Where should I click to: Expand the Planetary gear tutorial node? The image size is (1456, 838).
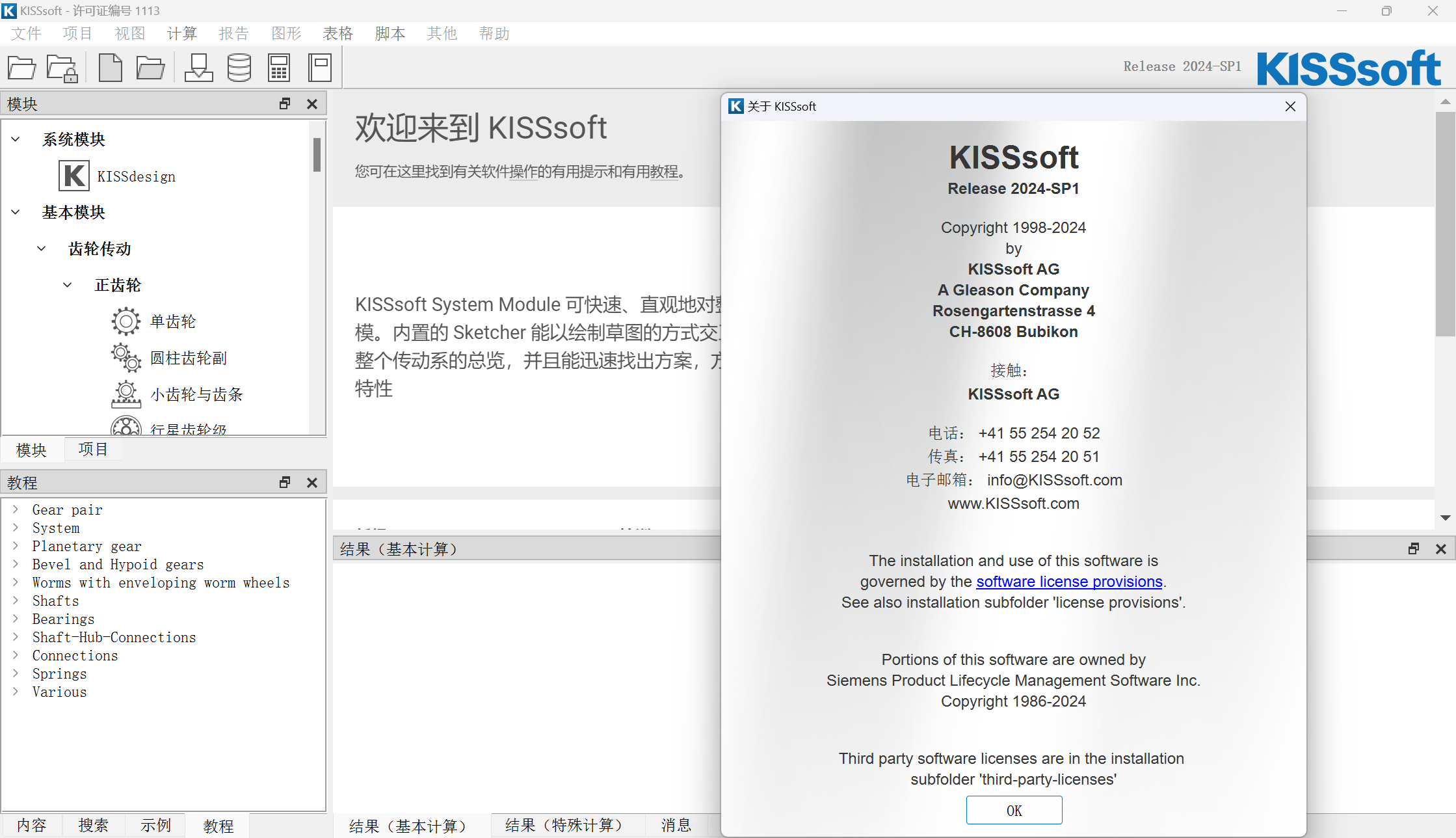tap(16, 546)
